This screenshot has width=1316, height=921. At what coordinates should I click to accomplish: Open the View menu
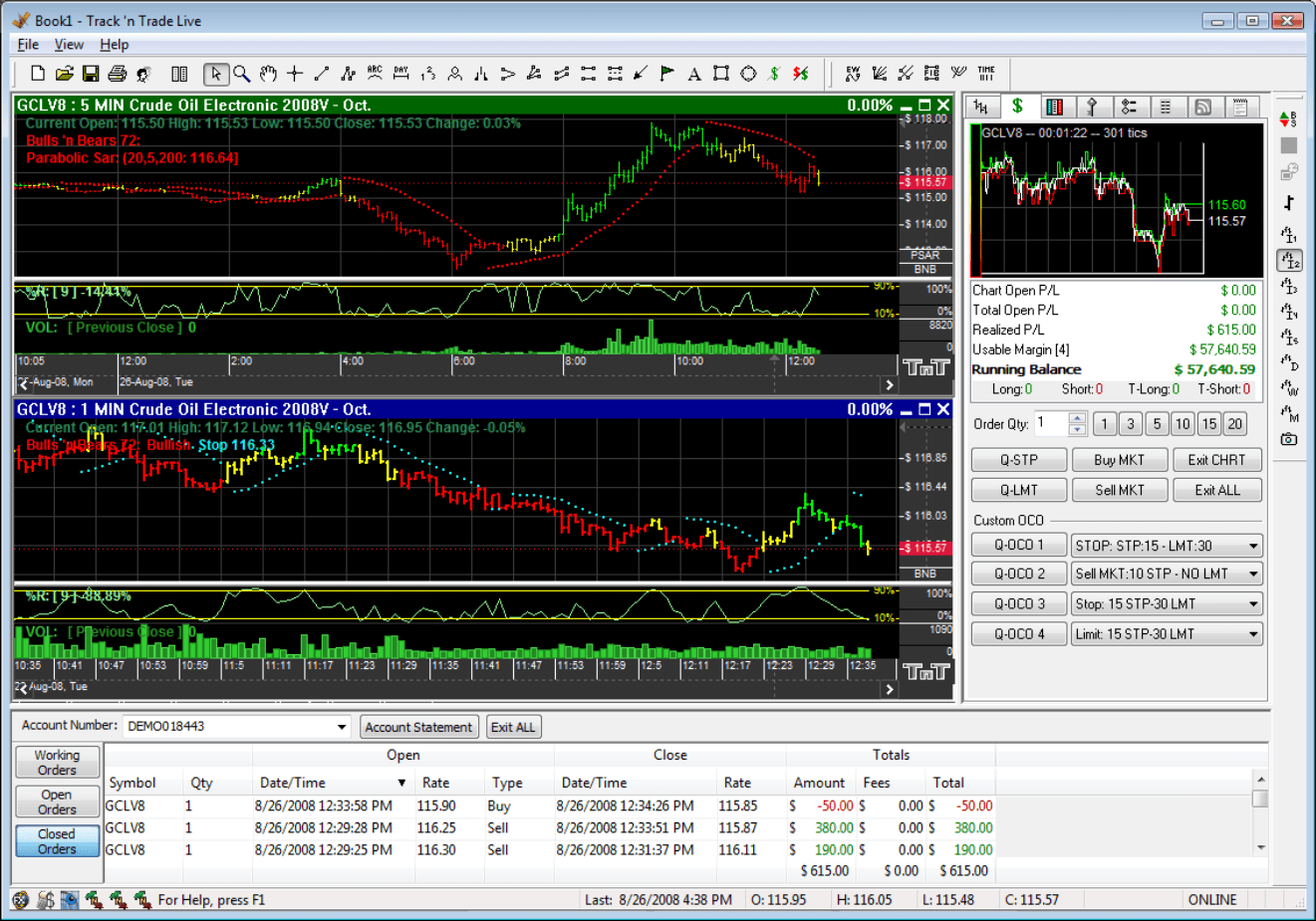coord(69,45)
